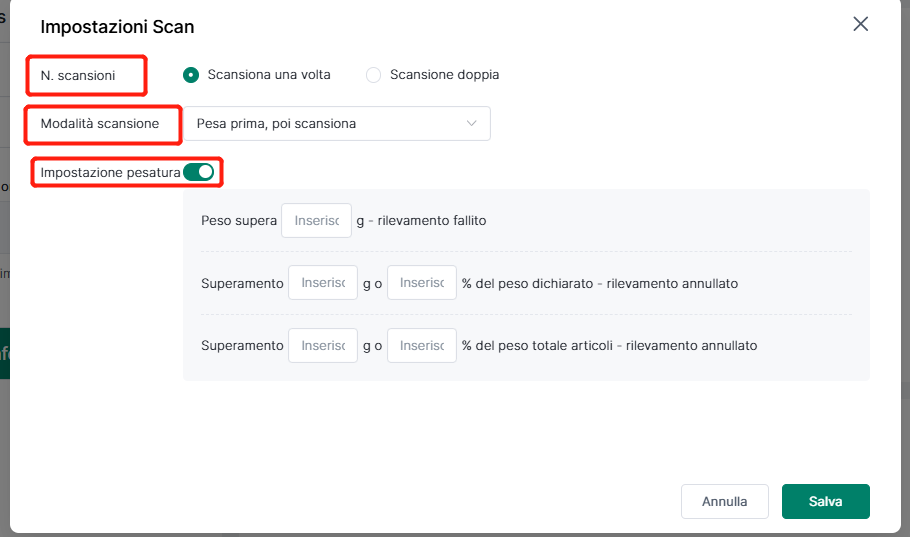
Task: Click grams field for peso totale articoli
Action: (x=323, y=345)
